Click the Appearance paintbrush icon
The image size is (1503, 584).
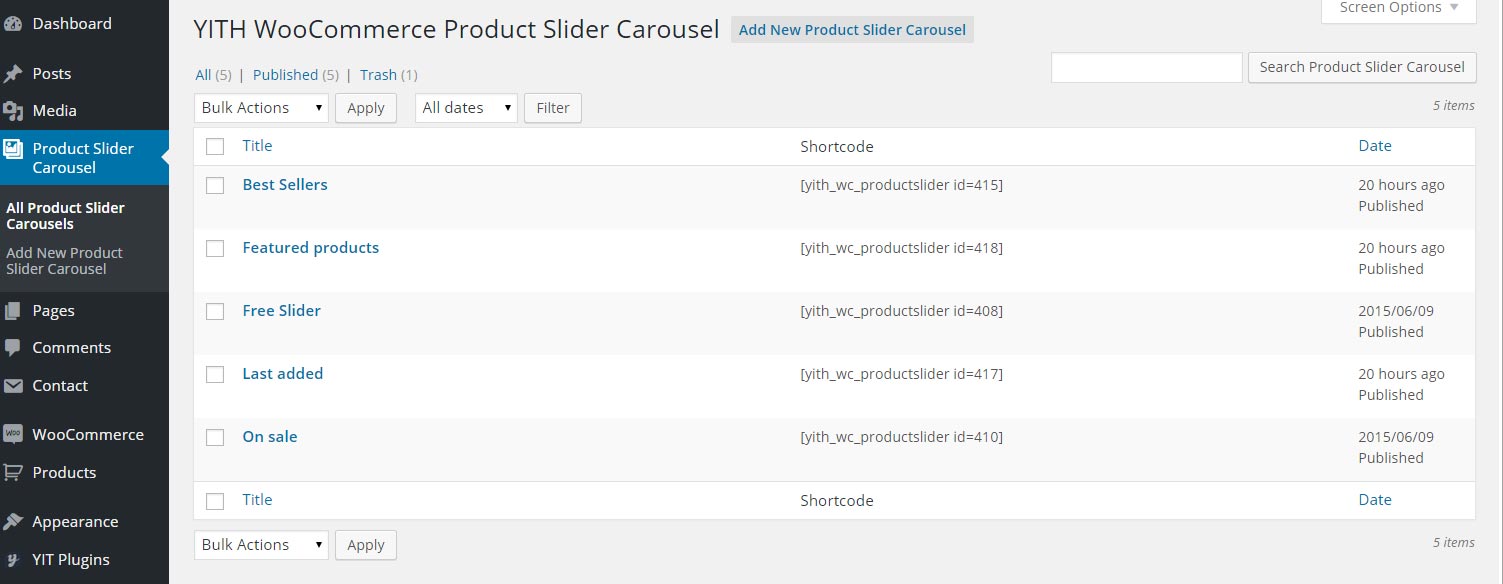click(13, 522)
